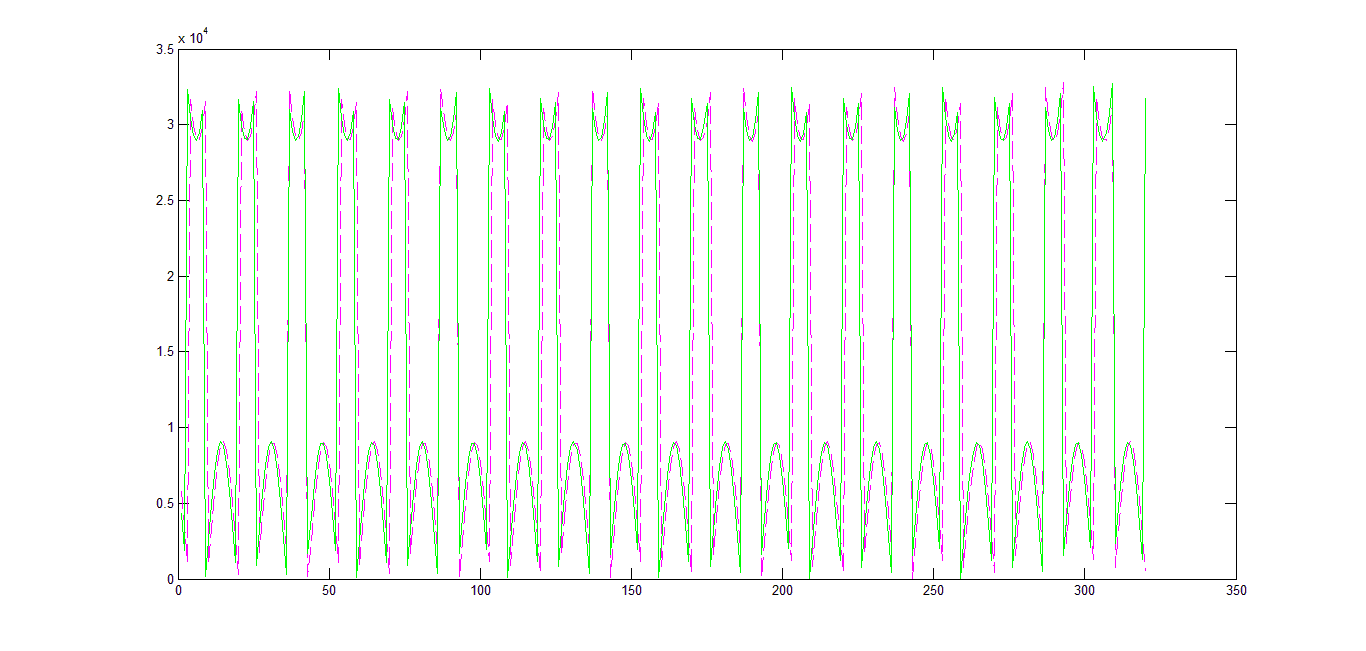The width and height of the screenshot is (1366, 651).
Task: Click the x-axis tick label 350
Action: click(x=1236, y=591)
